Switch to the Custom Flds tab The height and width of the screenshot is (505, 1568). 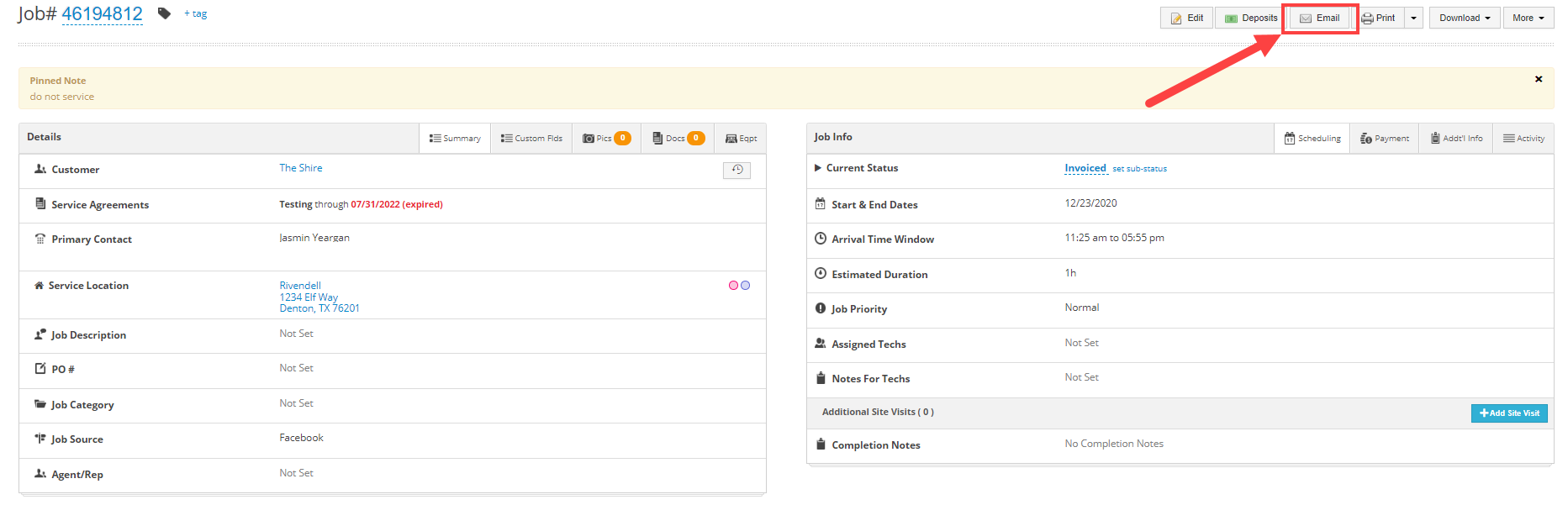(531, 139)
